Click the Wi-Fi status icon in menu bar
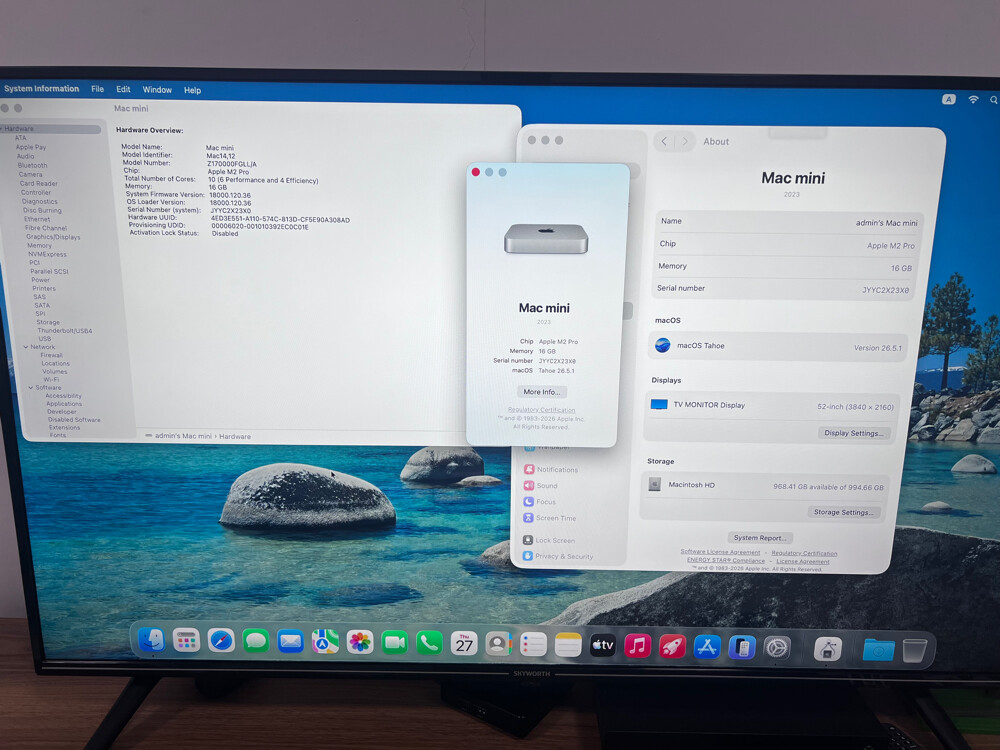Screen dimensions: 1000x750 973,99
